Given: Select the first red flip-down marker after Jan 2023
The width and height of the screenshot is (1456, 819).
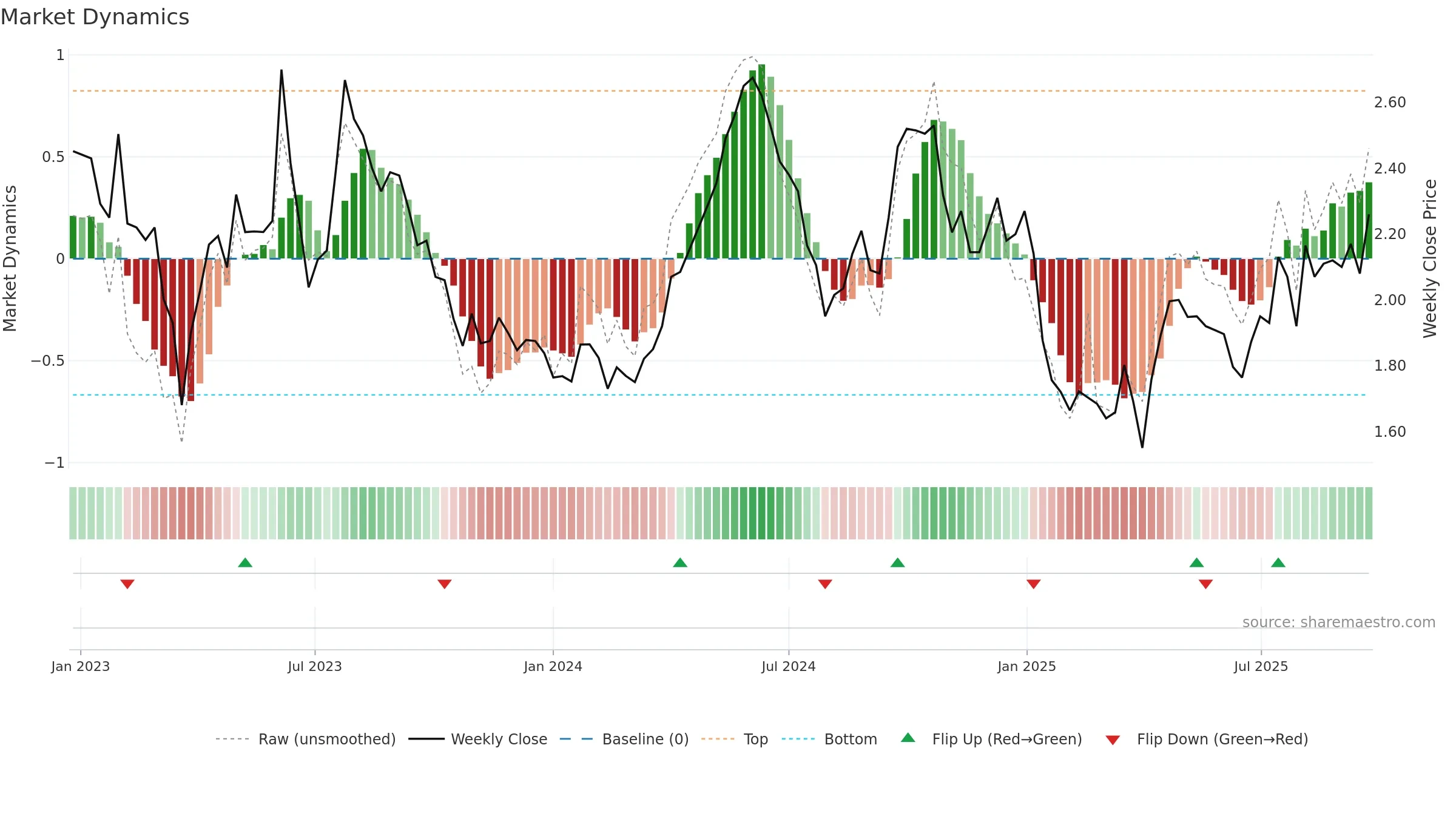Looking at the screenshot, I should (x=127, y=584).
